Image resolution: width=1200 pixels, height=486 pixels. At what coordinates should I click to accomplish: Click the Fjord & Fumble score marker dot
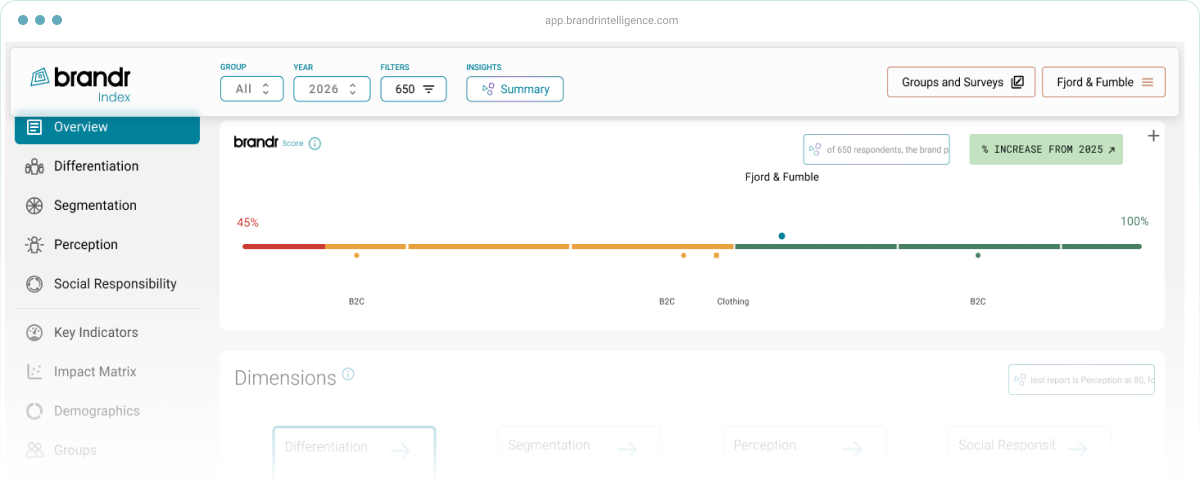[x=781, y=236]
